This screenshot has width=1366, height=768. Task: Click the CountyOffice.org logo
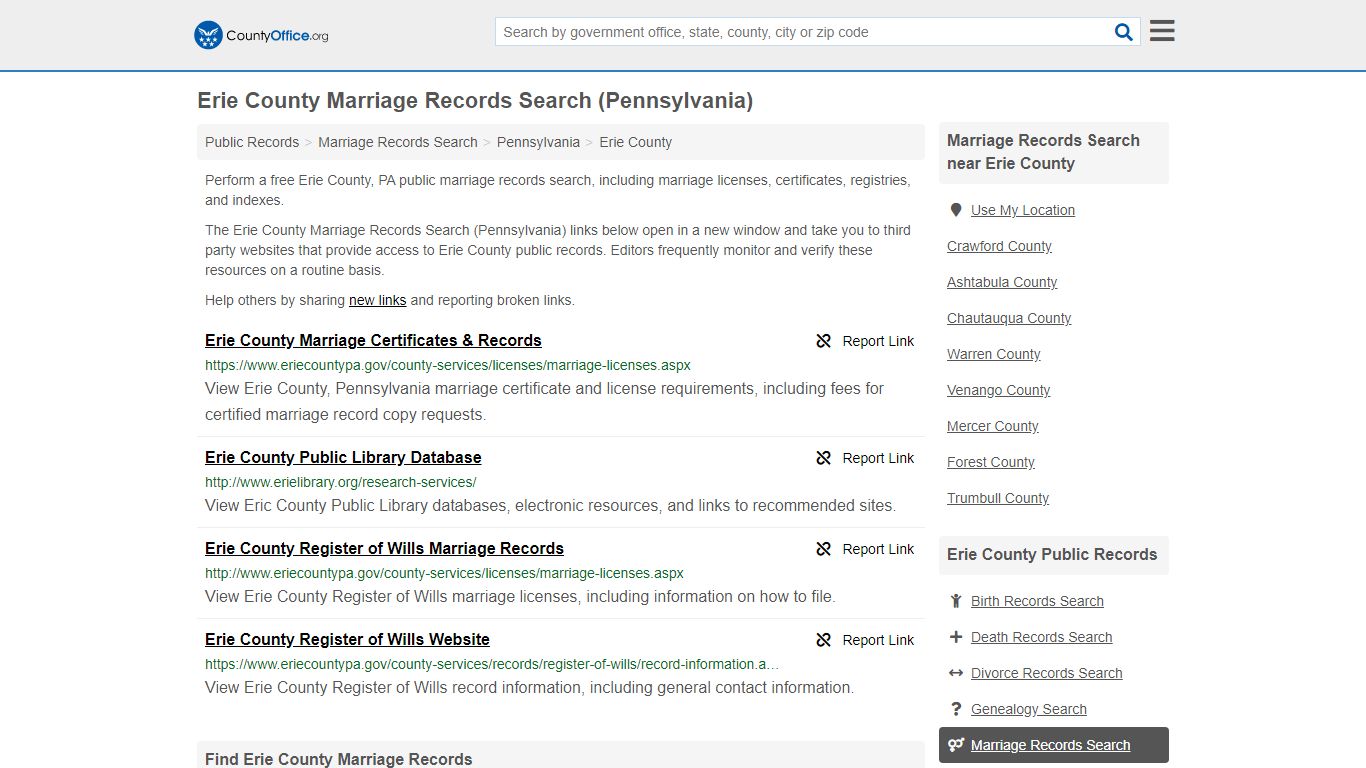pos(261,35)
